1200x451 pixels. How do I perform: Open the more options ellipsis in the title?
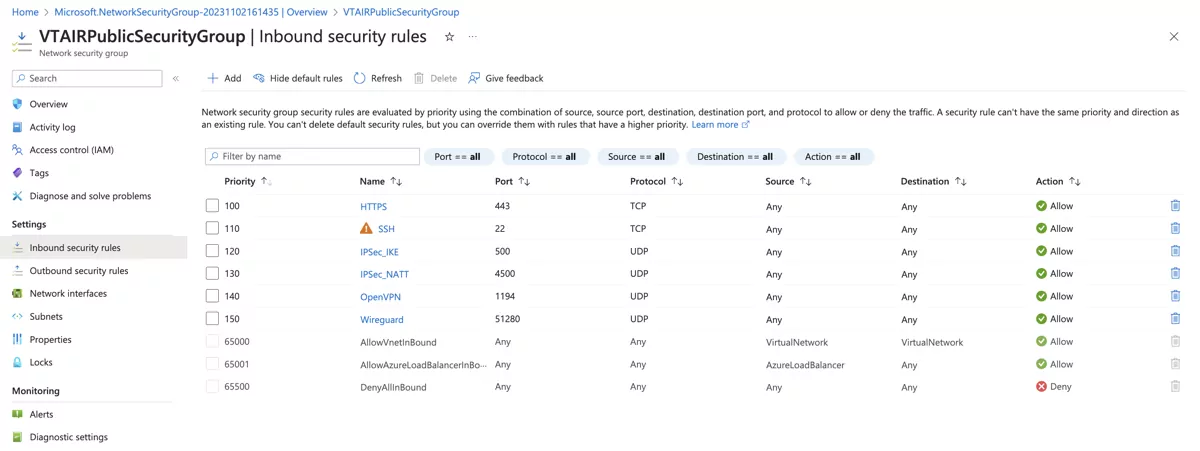(473, 37)
